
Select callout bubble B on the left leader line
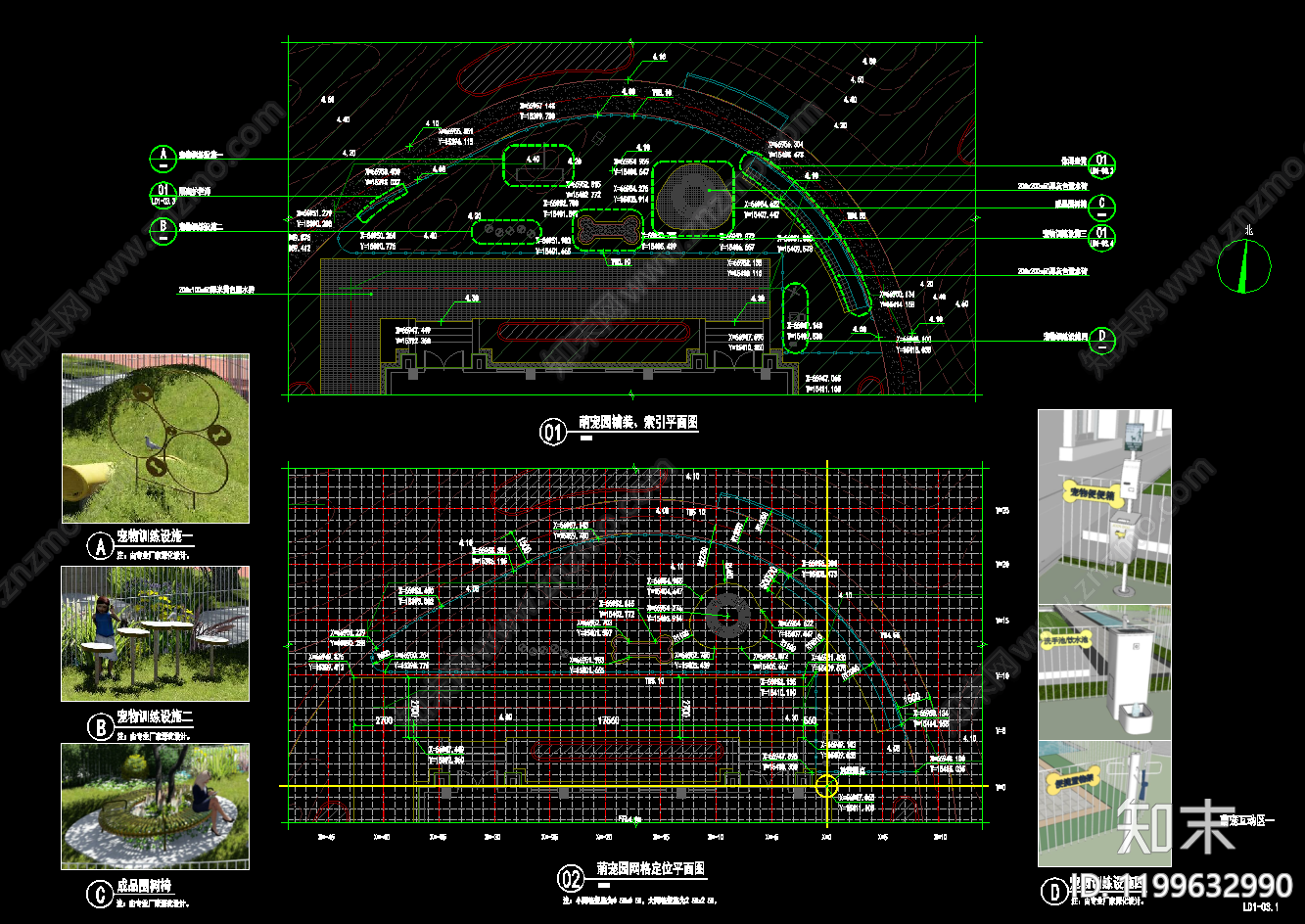162,230
